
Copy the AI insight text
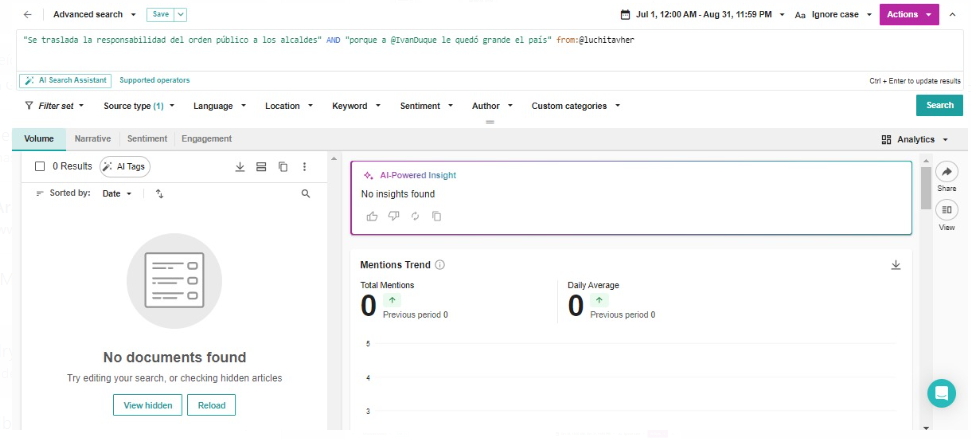point(437,216)
